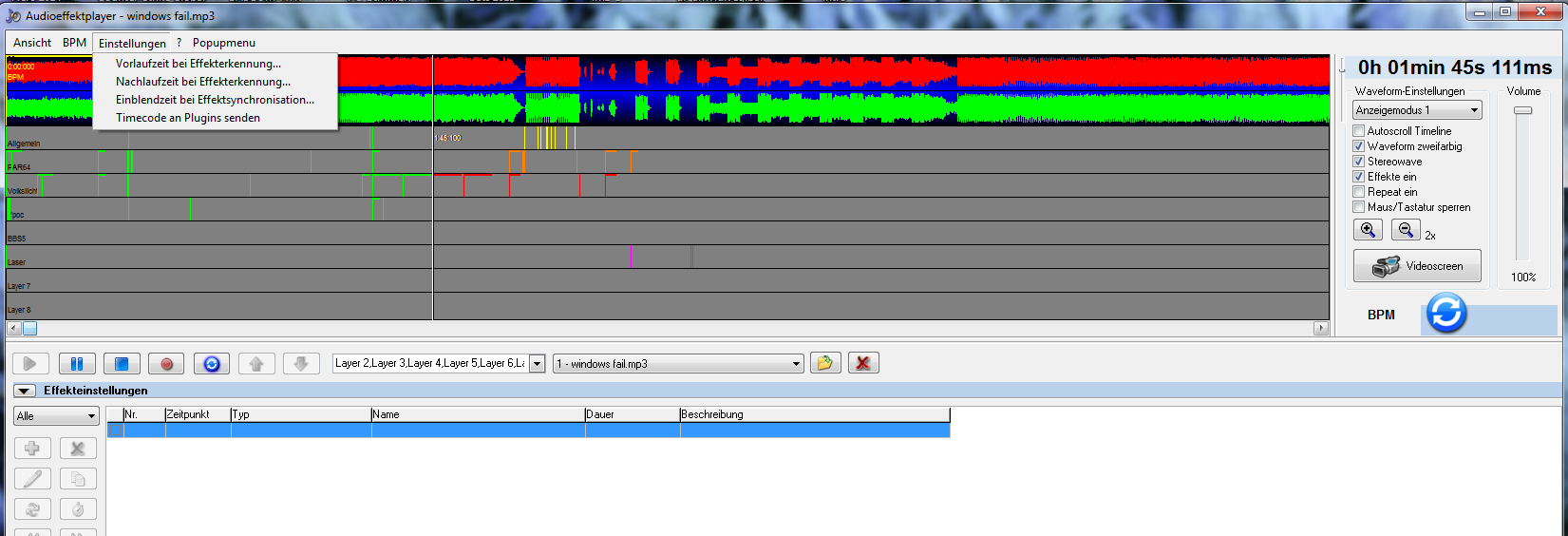Edit the effect with the pencil icon

click(x=32, y=479)
